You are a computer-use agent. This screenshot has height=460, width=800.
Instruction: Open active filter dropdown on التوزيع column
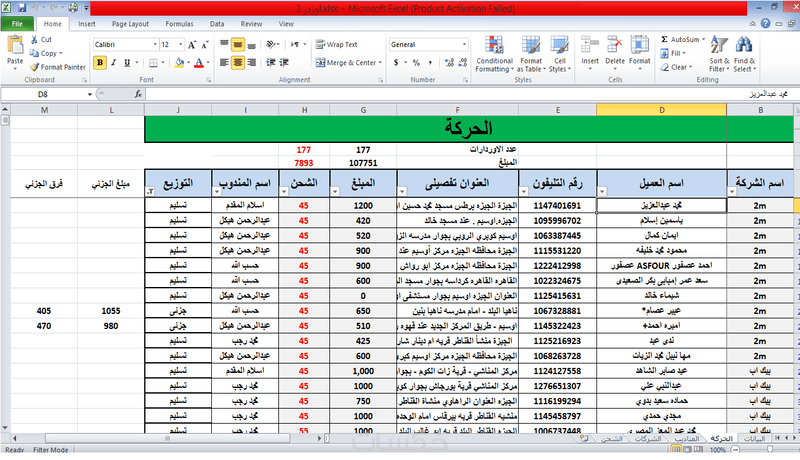click(x=150, y=192)
